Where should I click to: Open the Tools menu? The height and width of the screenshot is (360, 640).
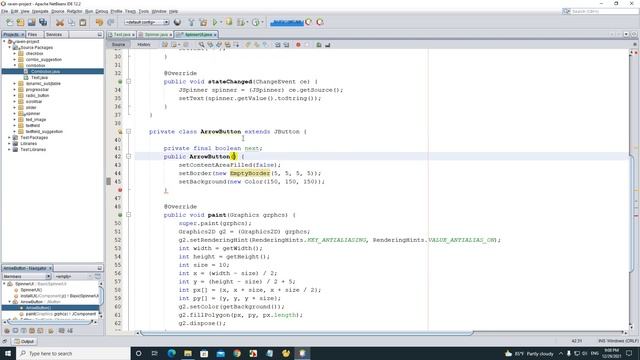pos(144,11)
